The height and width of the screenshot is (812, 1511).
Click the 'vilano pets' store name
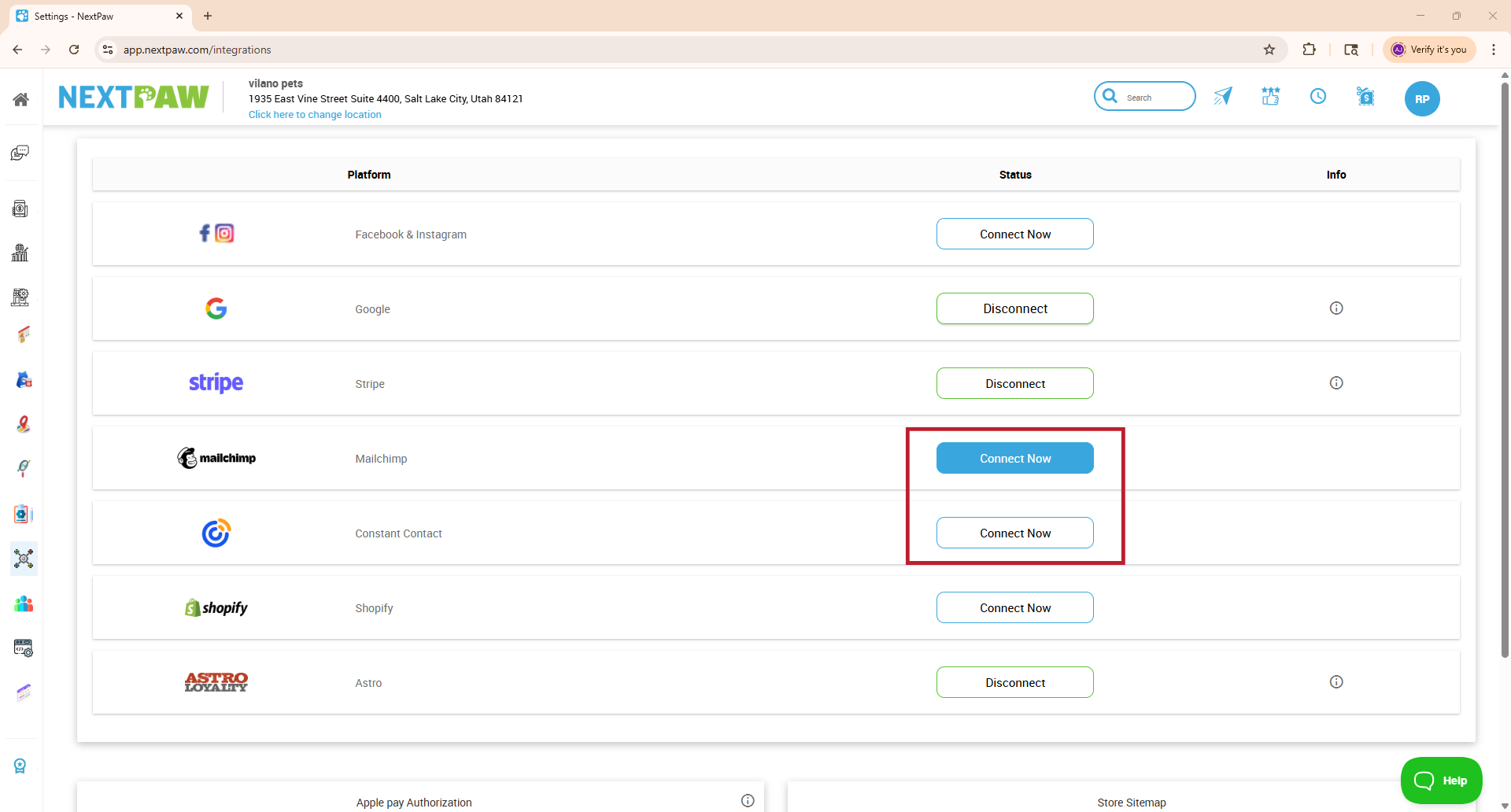coord(275,83)
